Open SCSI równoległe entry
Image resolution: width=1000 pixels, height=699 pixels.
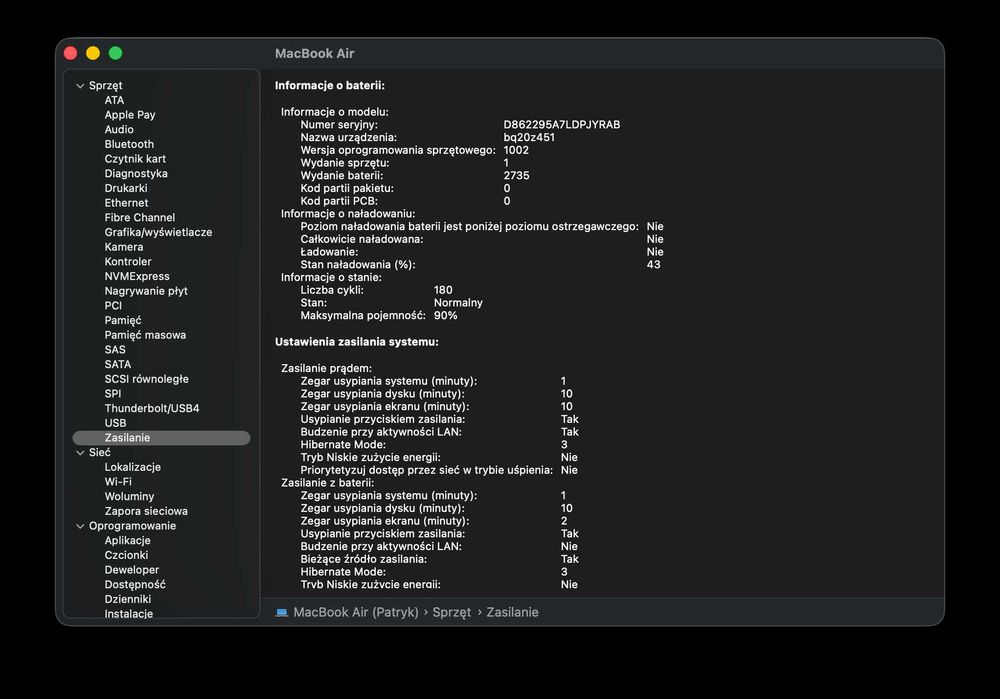point(147,379)
